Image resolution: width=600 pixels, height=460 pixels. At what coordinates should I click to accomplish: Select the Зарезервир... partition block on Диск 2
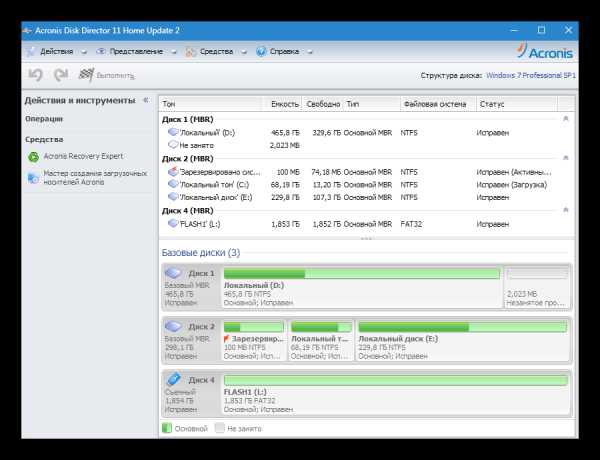[254, 340]
